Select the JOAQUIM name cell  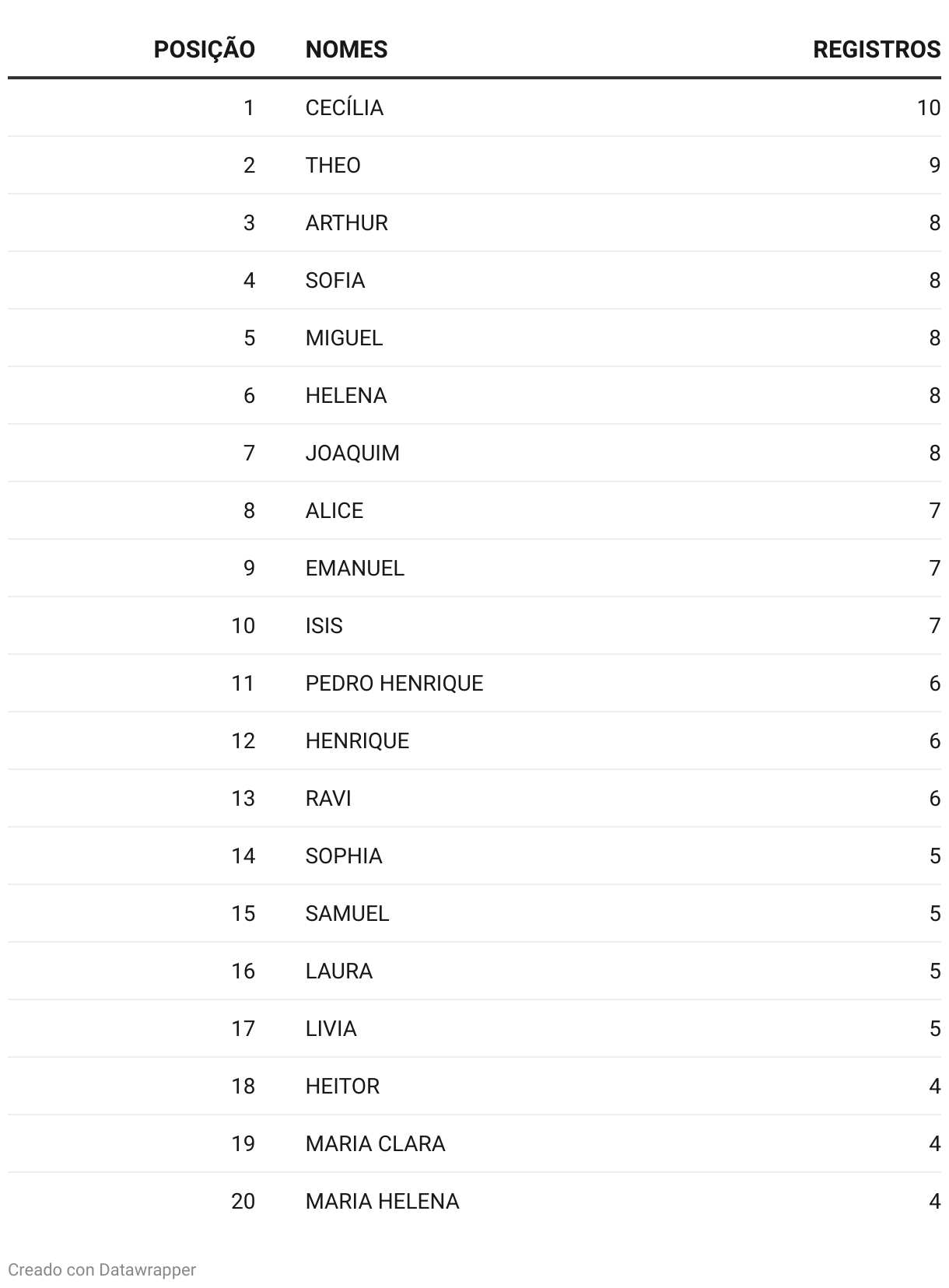pyautogui.click(x=352, y=453)
